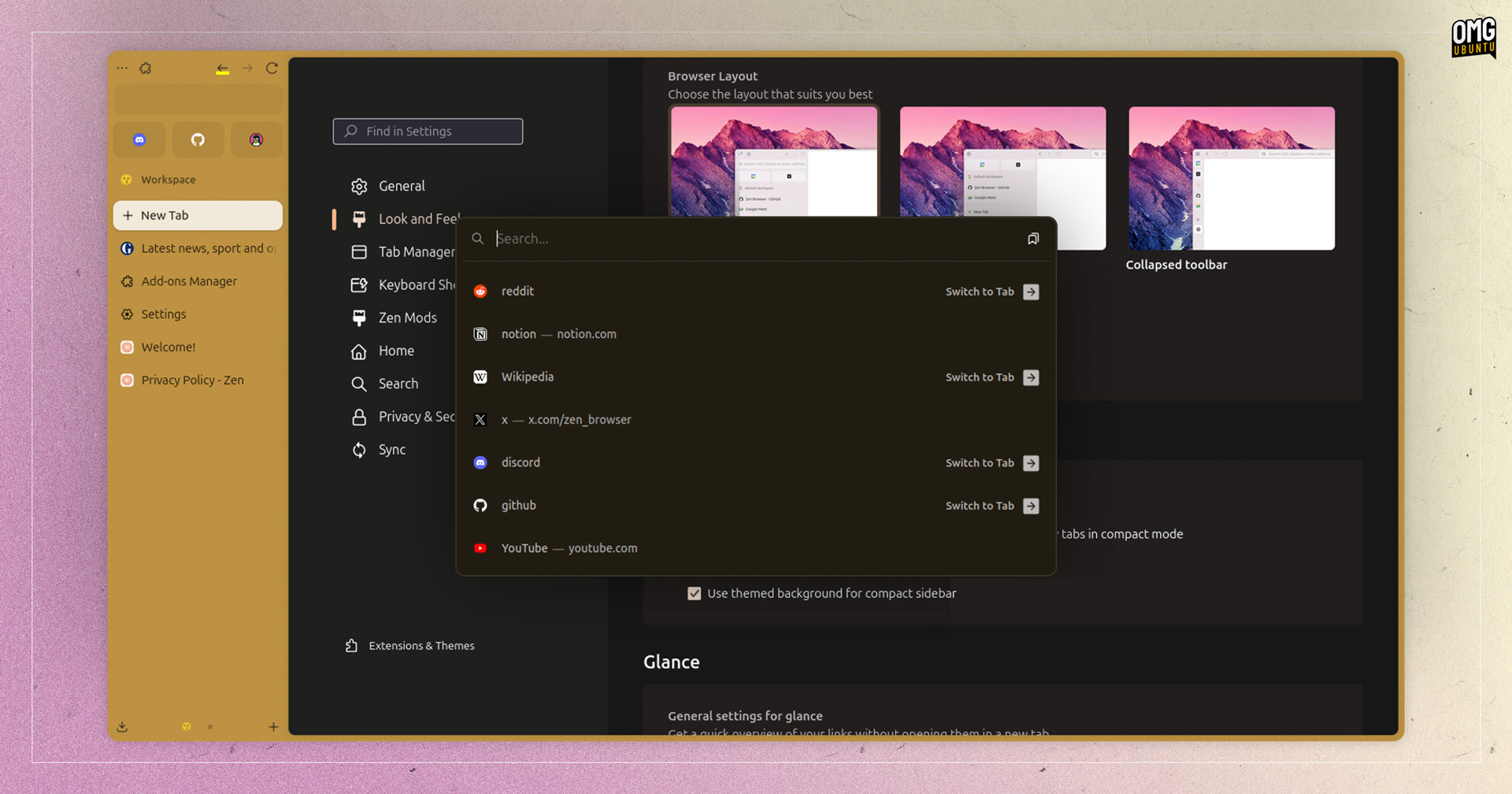Open the Zen Mods settings category
Image resolution: width=1512 pixels, height=794 pixels.
point(406,318)
